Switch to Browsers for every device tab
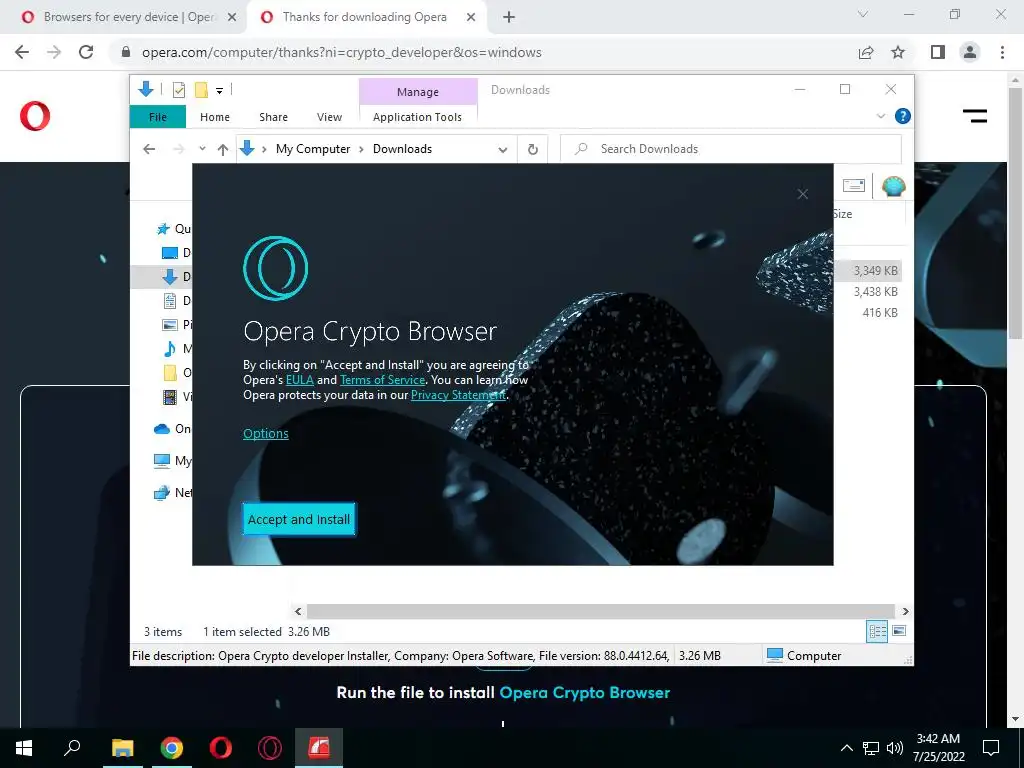 129,17
